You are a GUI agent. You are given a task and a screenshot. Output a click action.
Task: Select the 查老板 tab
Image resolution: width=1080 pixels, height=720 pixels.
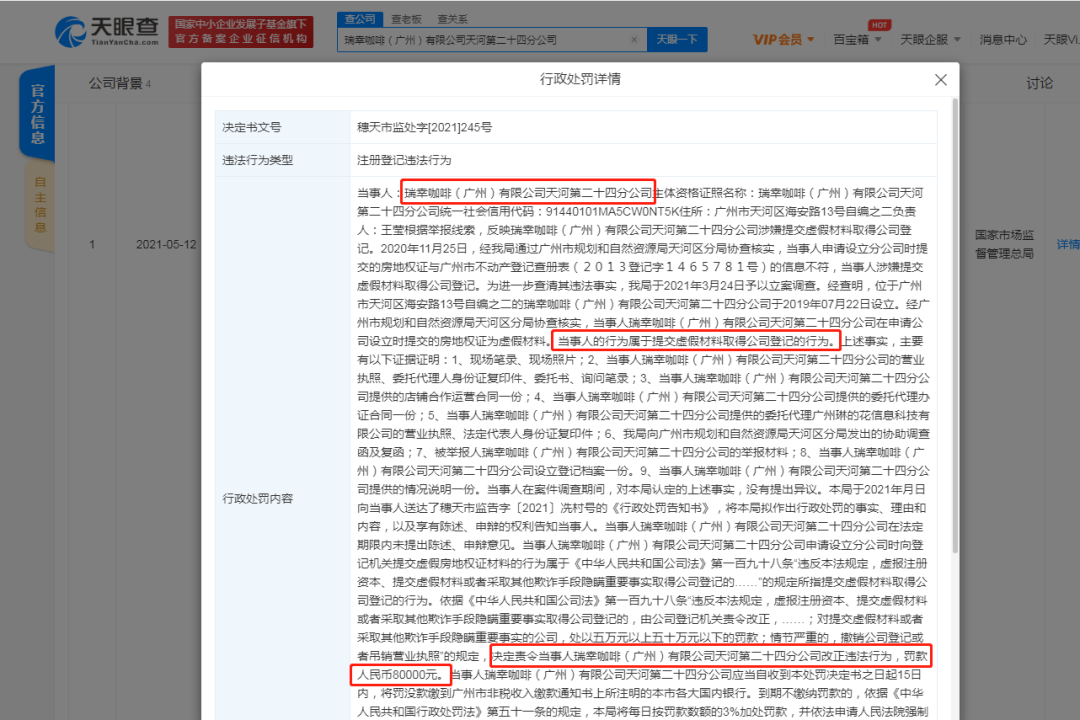point(406,19)
